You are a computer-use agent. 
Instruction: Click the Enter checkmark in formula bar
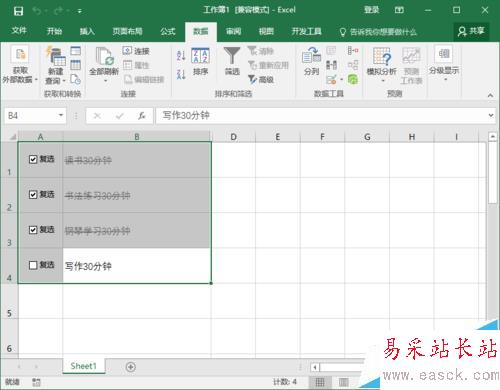[x=119, y=116]
